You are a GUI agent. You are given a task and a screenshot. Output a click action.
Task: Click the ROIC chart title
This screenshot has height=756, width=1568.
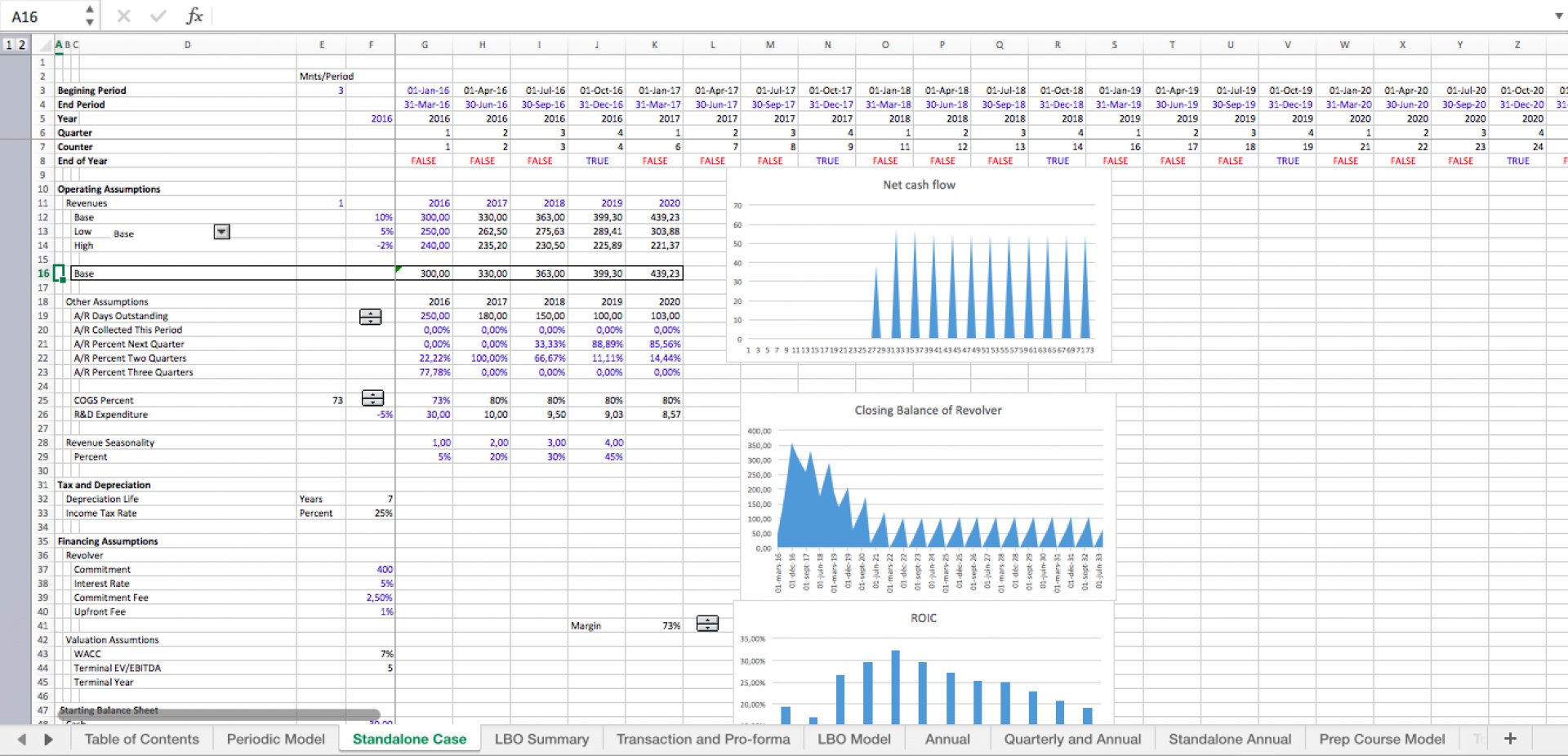pos(924,618)
